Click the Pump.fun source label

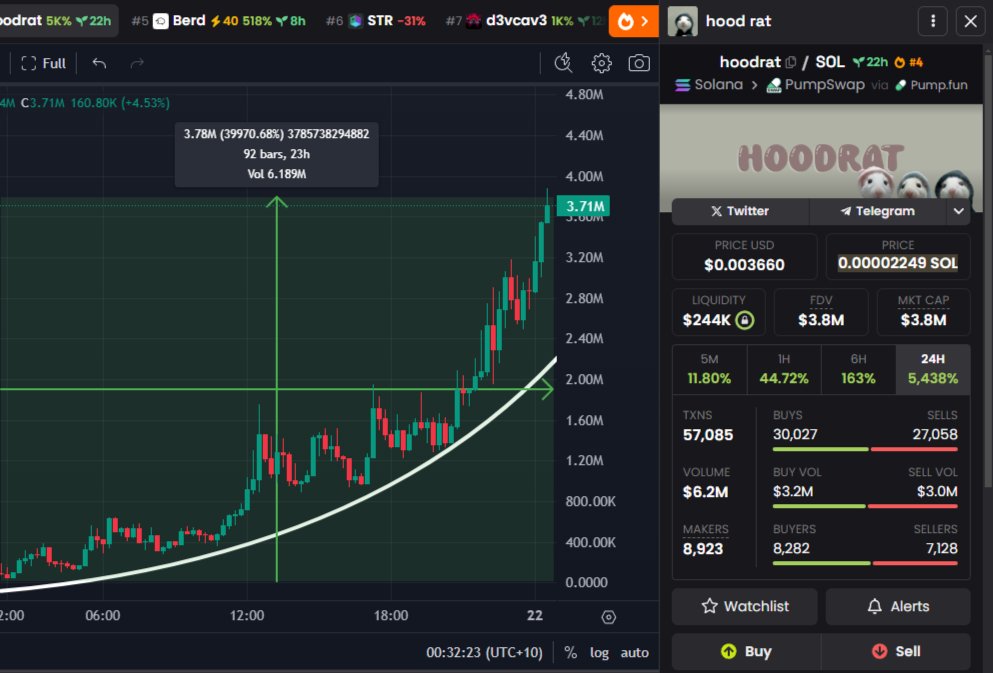point(931,85)
